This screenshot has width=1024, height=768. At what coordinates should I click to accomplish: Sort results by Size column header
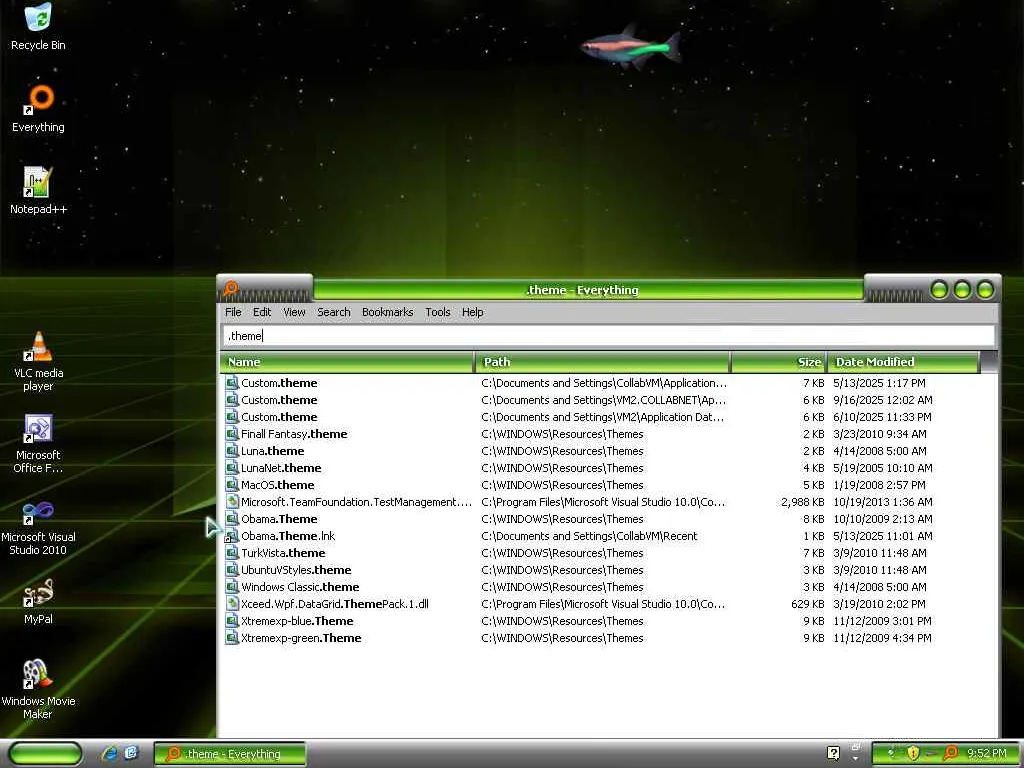778,362
